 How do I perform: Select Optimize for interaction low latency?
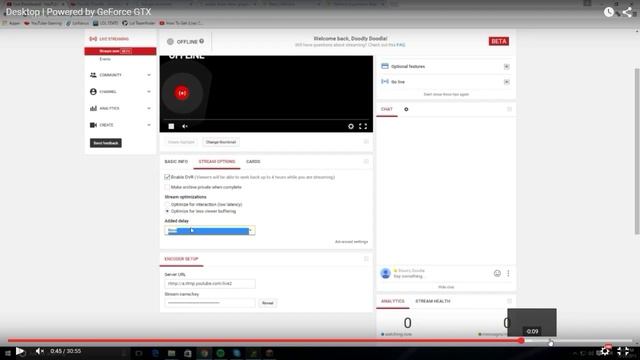coord(167,204)
